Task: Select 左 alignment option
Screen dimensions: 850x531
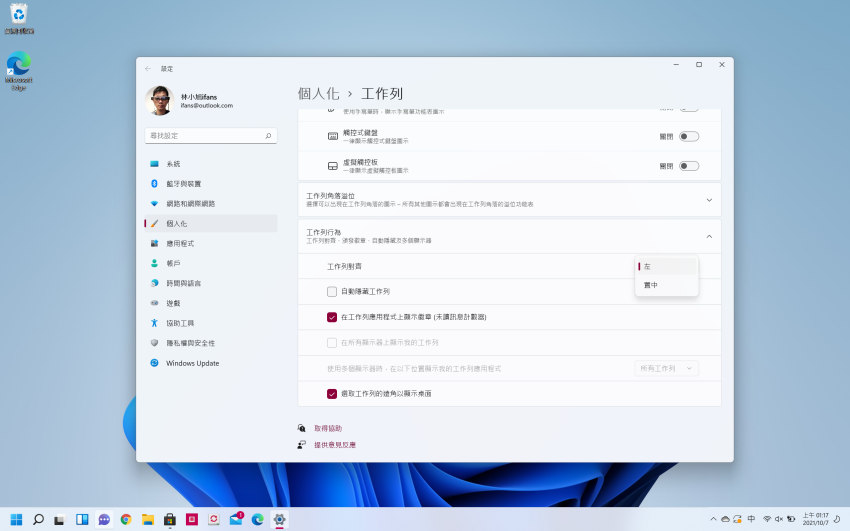Action: pos(667,267)
